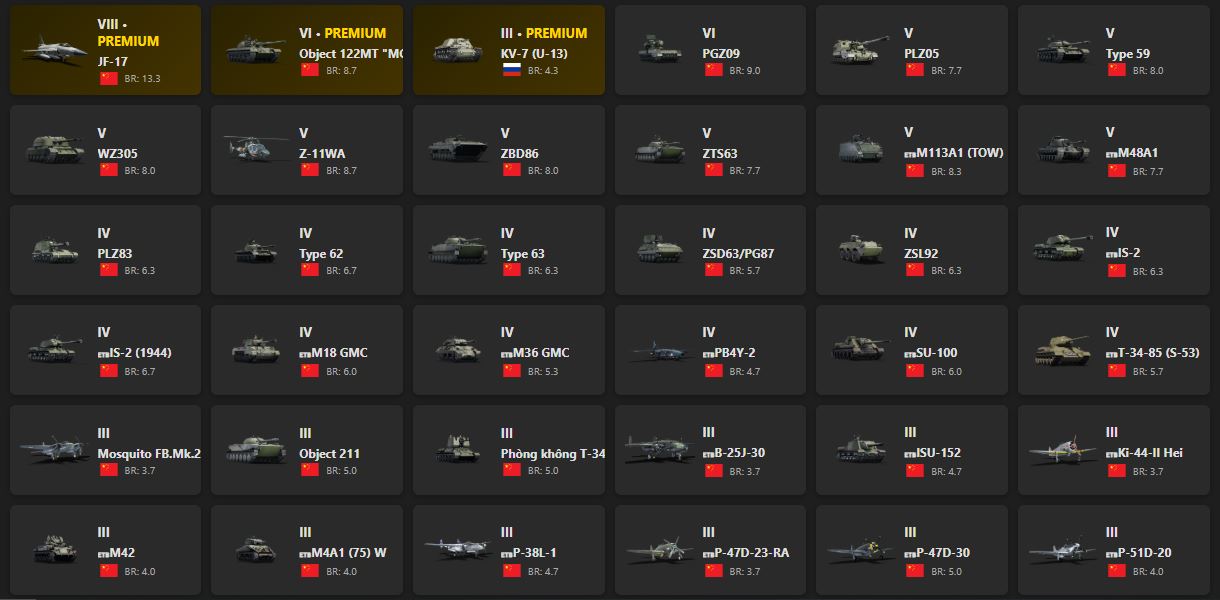Select the ZSL92 wheeled vehicle icon

(861, 249)
